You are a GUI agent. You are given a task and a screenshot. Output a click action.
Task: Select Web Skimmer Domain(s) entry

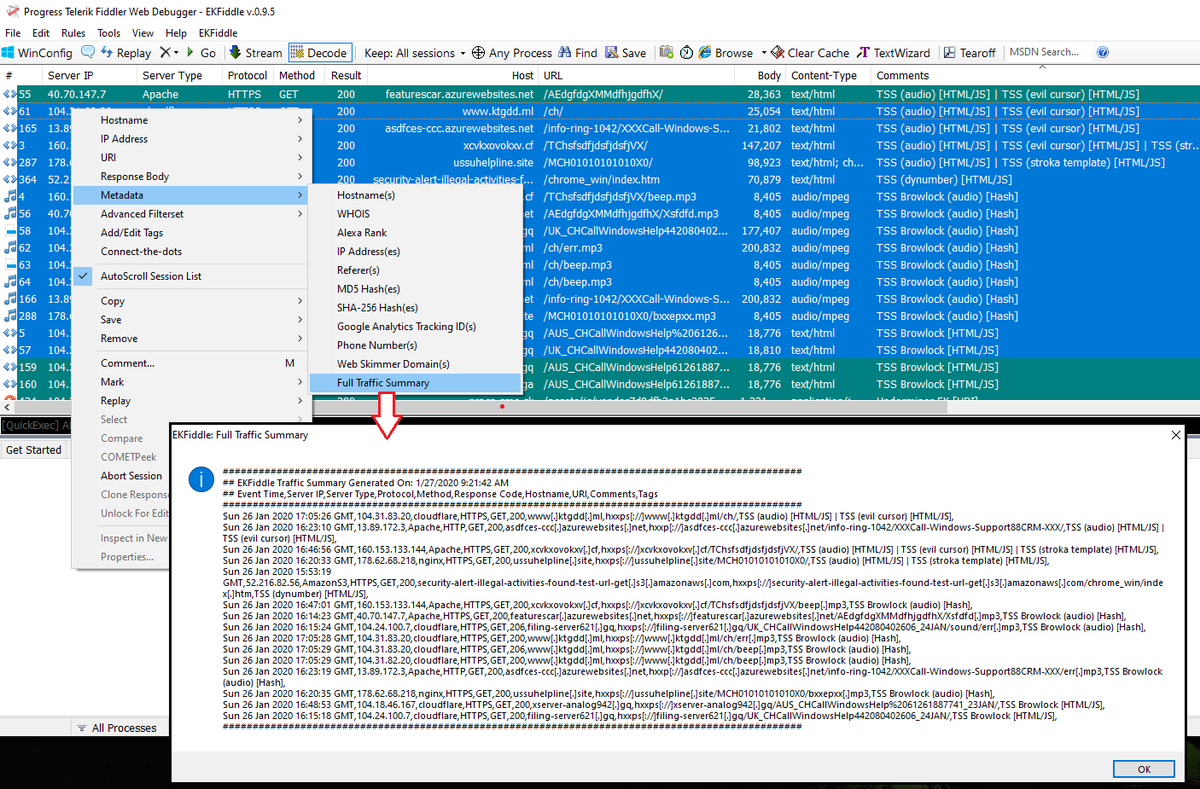tap(415, 364)
